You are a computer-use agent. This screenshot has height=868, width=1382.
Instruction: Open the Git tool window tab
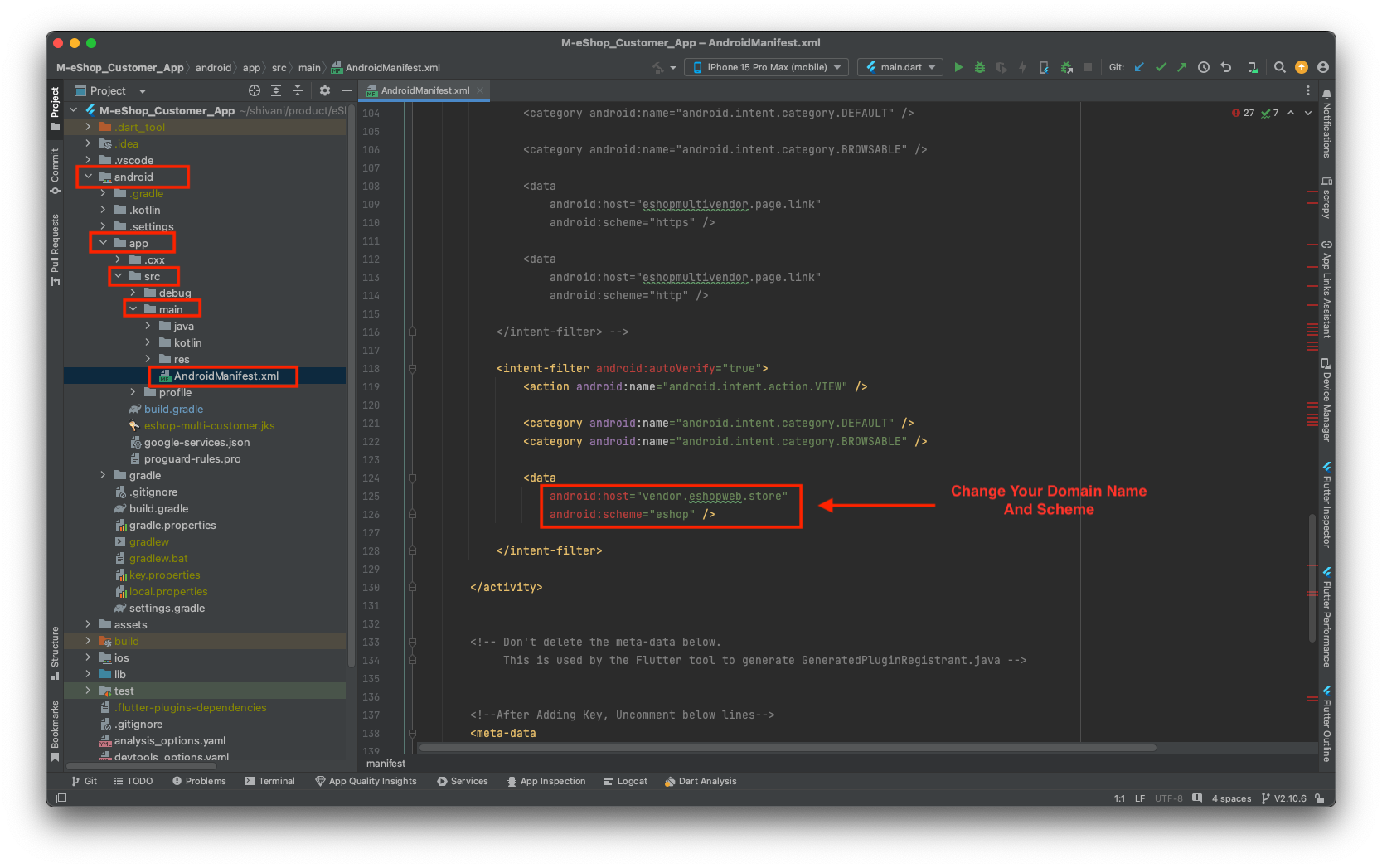click(x=84, y=781)
